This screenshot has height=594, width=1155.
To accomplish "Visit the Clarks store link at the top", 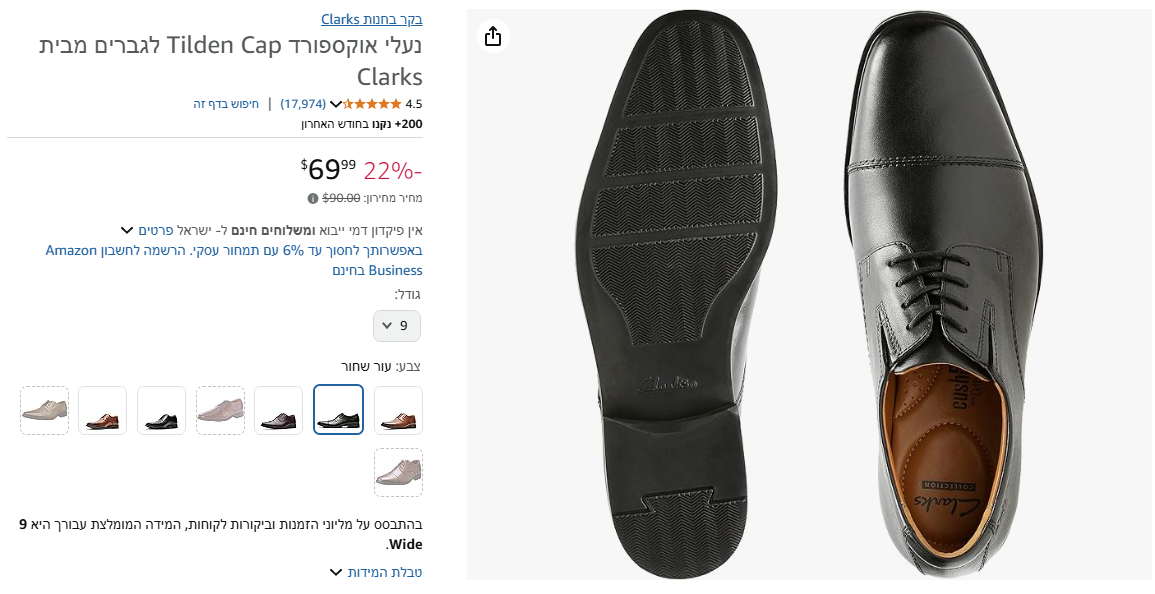I will pos(372,19).
